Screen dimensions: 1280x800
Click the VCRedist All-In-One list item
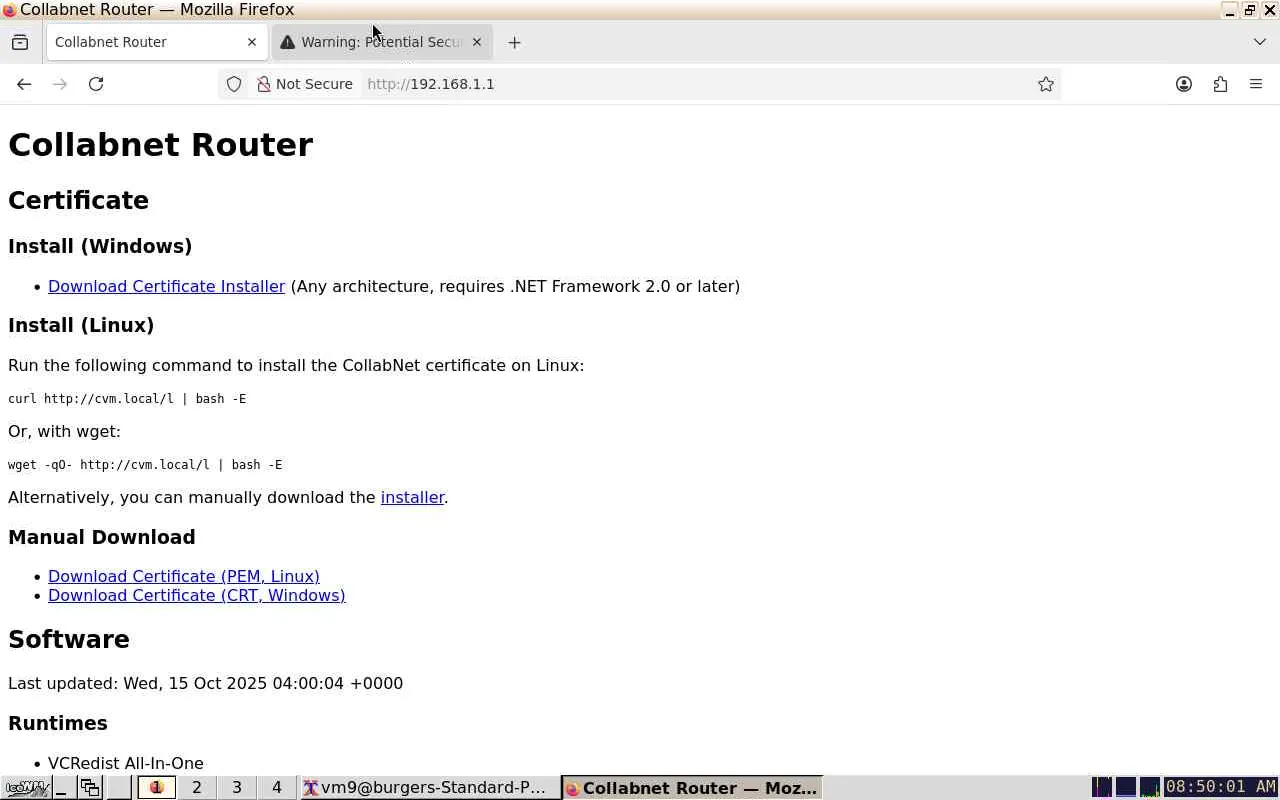[126, 763]
